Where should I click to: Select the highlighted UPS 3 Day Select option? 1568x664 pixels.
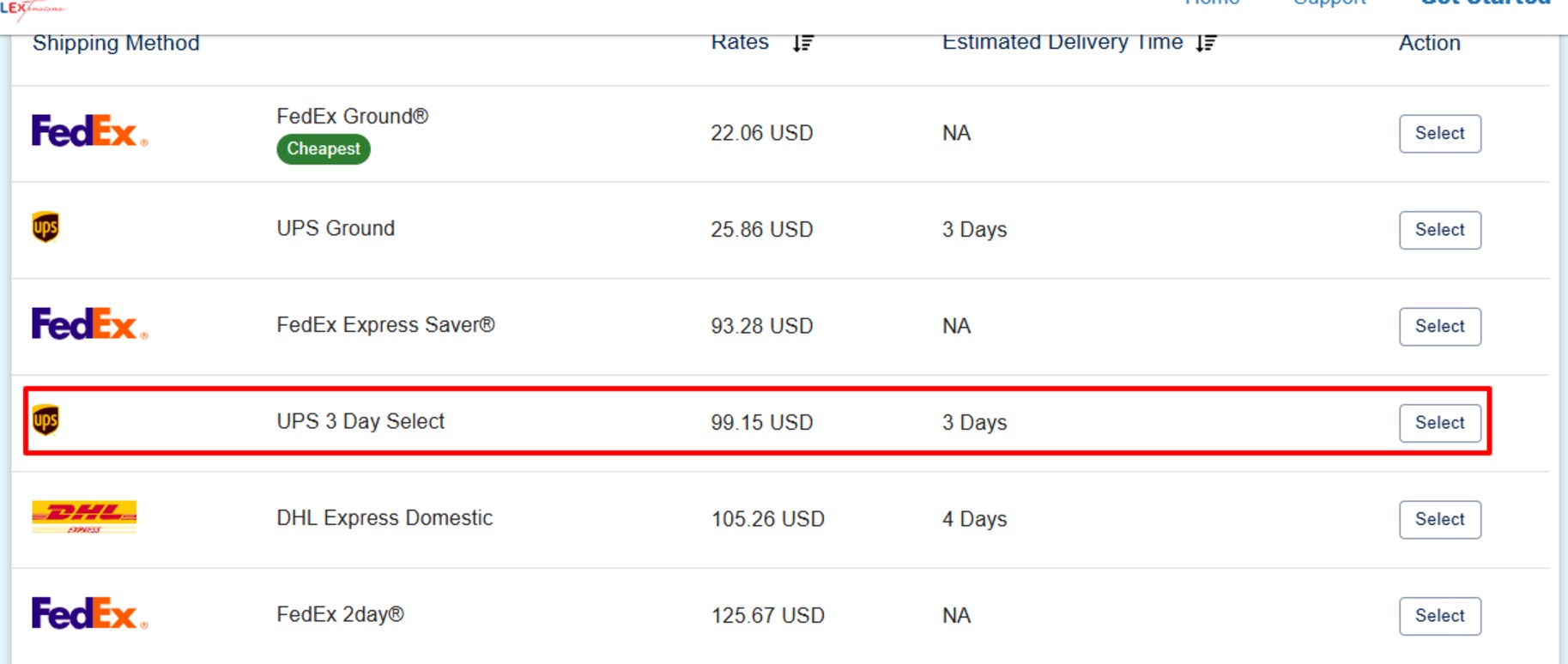pyautogui.click(x=1439, y=422)
